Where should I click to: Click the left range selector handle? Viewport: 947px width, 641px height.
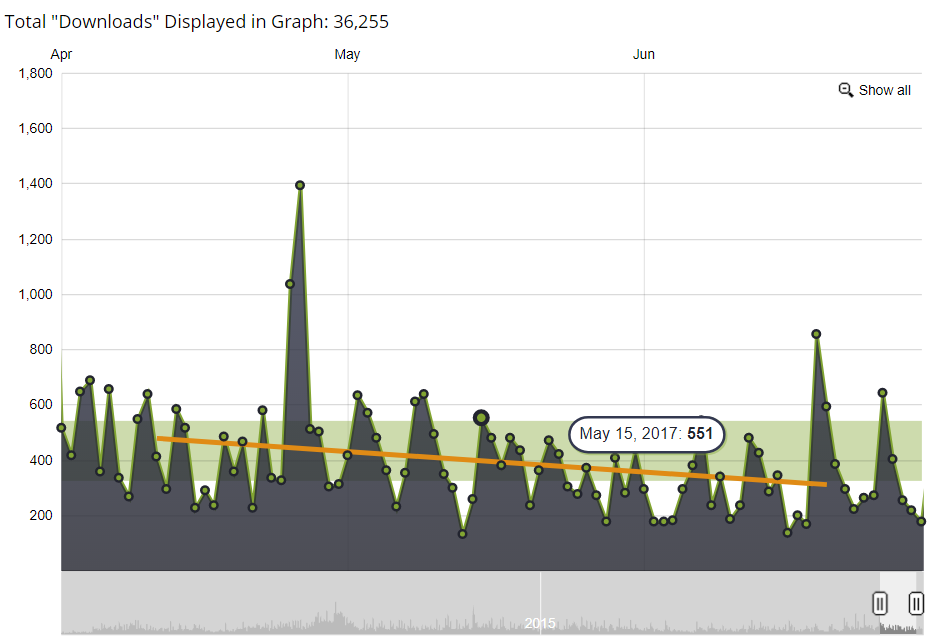click(879, 603)
